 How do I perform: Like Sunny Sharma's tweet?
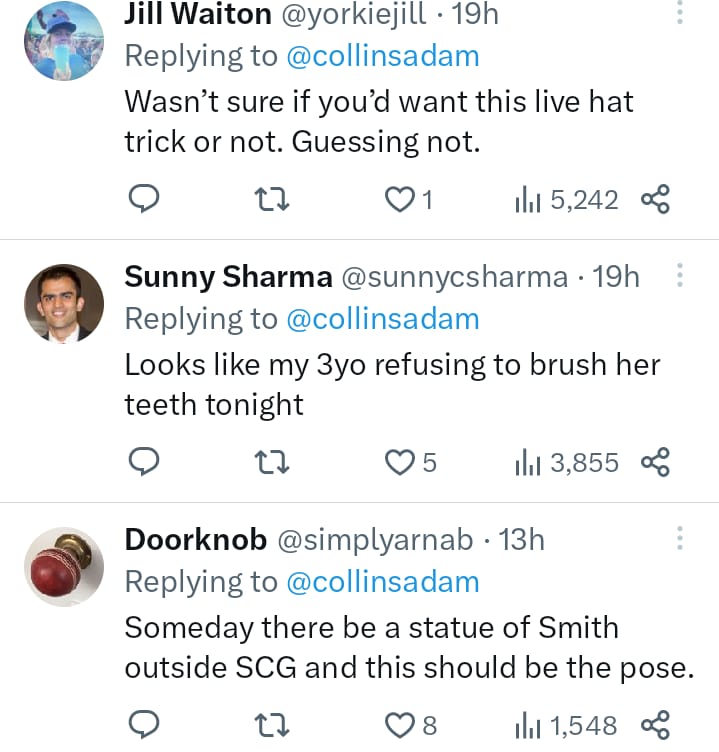click(401, 462)
